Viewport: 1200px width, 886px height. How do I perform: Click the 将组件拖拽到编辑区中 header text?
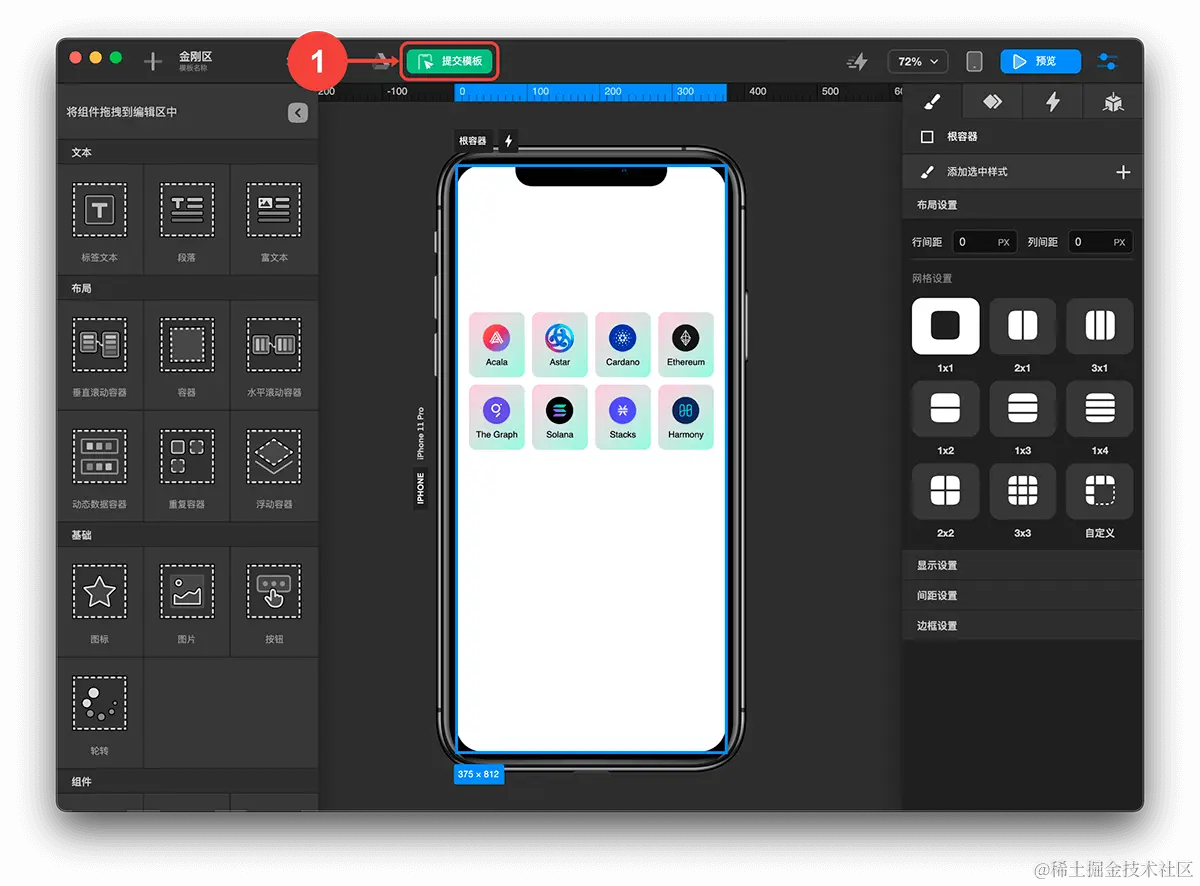click(x=122, y=113)
